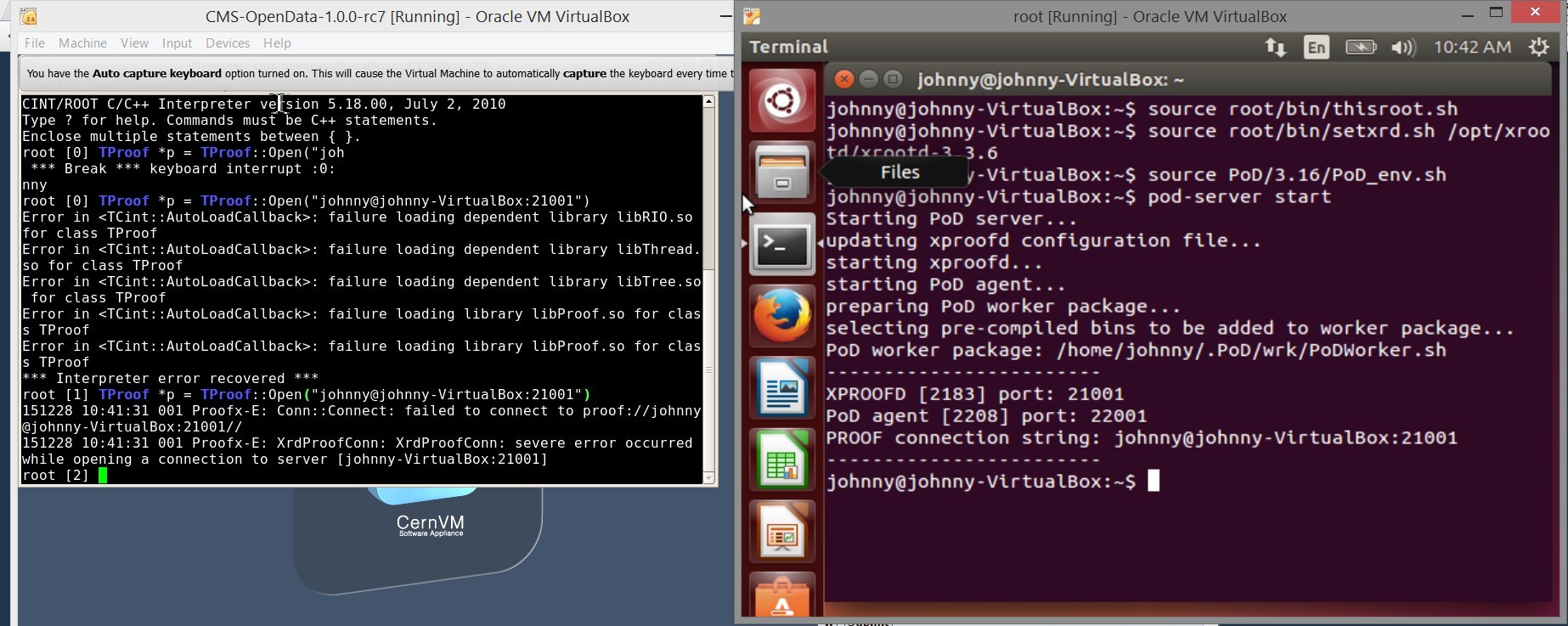Open network connections indicator in Ubuntu panel
Viewport: 1568px width, 626px height.
(1275, 48)
